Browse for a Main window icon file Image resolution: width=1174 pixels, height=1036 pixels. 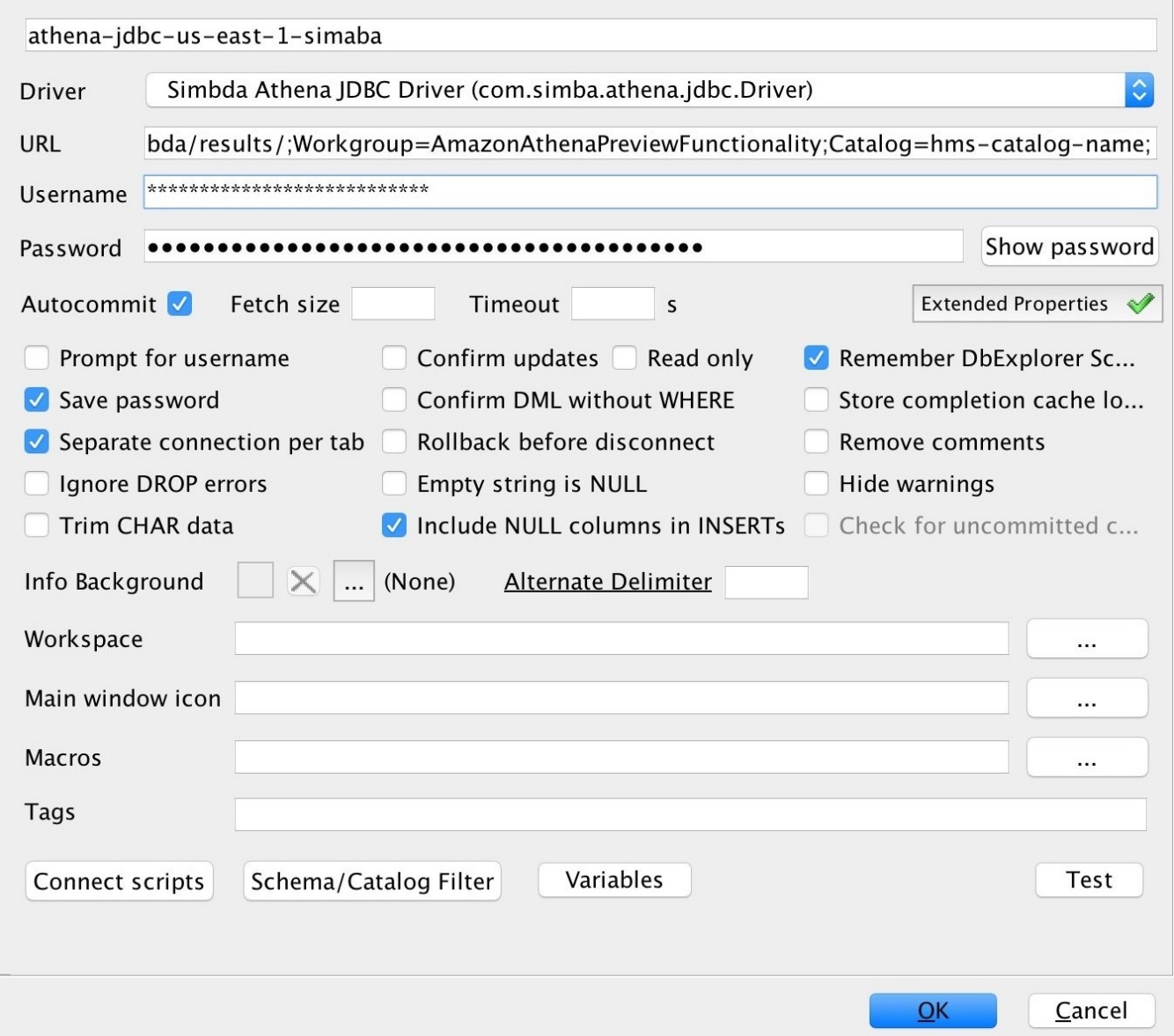tap(1088, 697)
